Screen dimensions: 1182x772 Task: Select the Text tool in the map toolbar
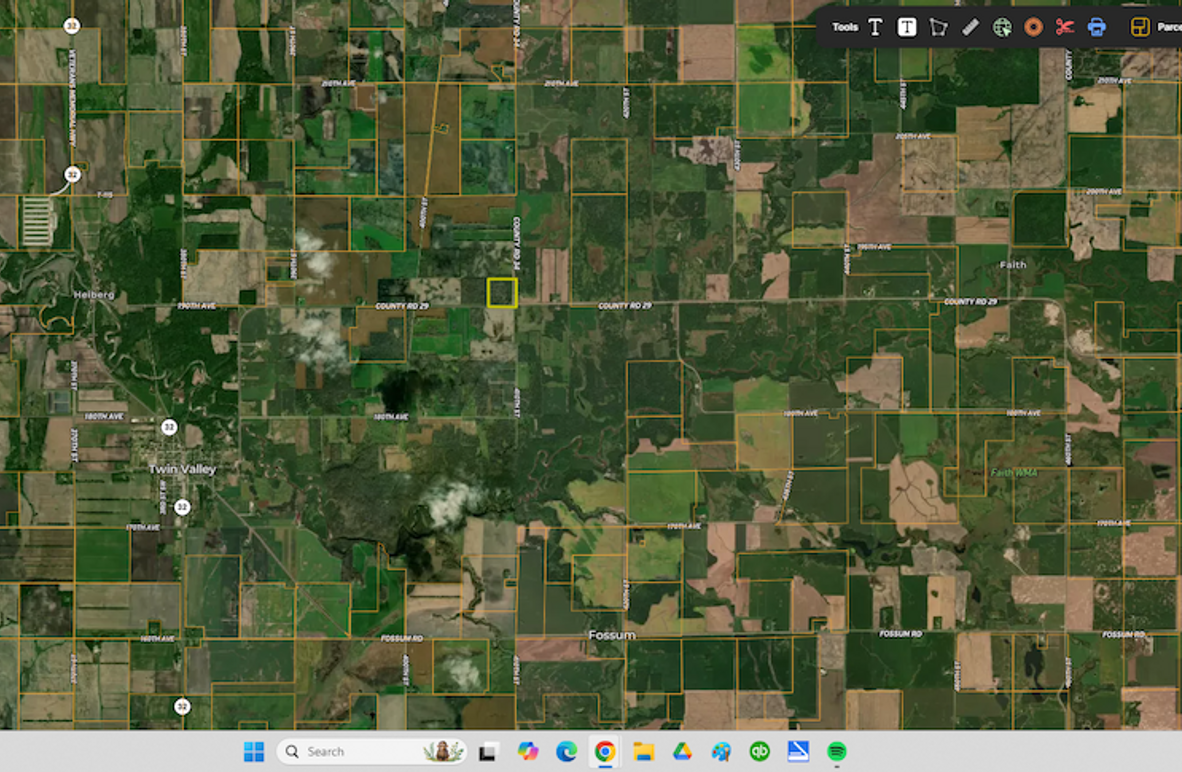coord(876,27)
